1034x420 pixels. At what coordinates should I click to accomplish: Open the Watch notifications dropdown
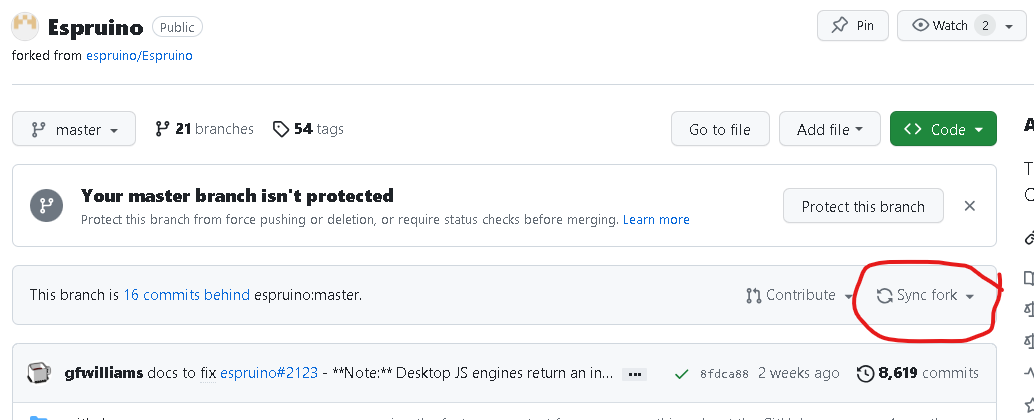[961, 26]
